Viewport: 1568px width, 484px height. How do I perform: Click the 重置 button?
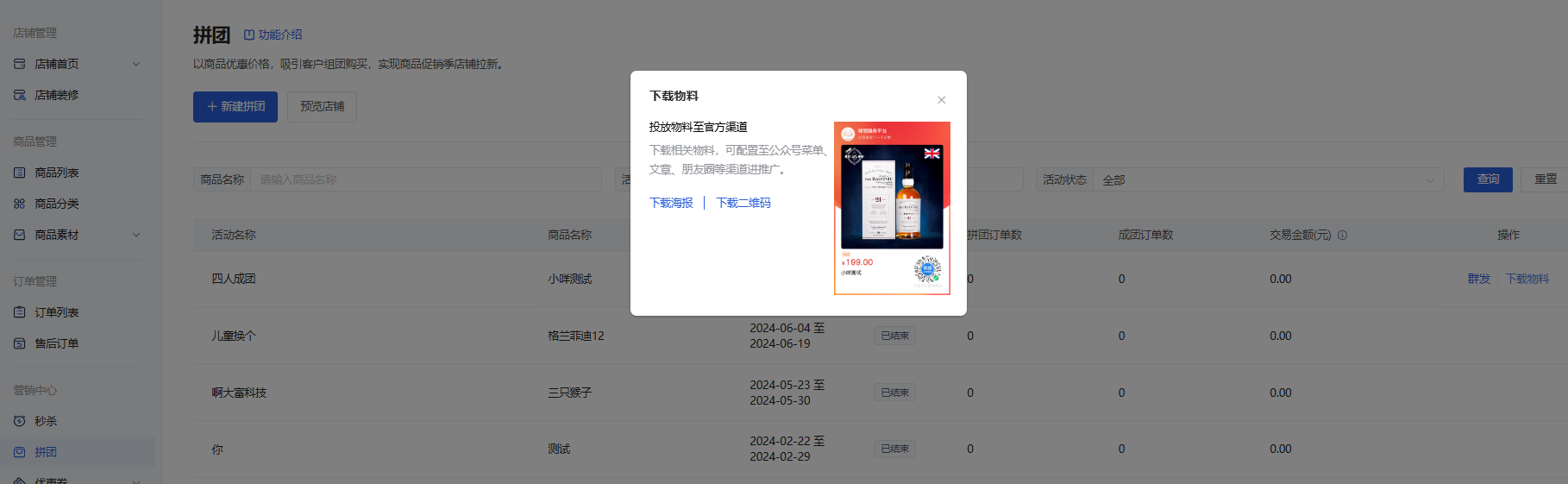point(1545,179)
